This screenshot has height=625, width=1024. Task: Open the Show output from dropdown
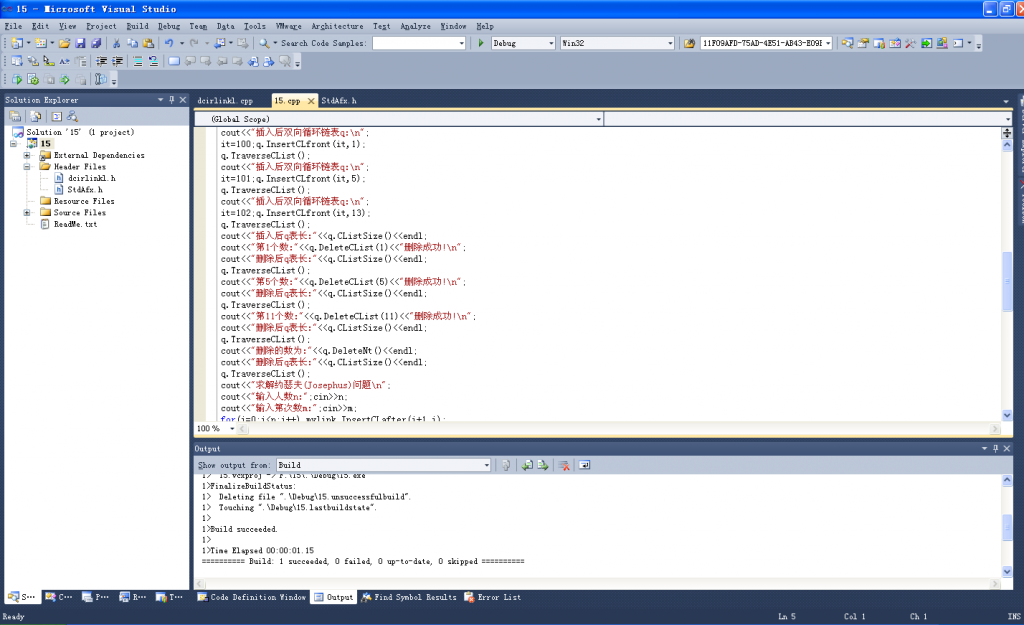tap(383, 465)
